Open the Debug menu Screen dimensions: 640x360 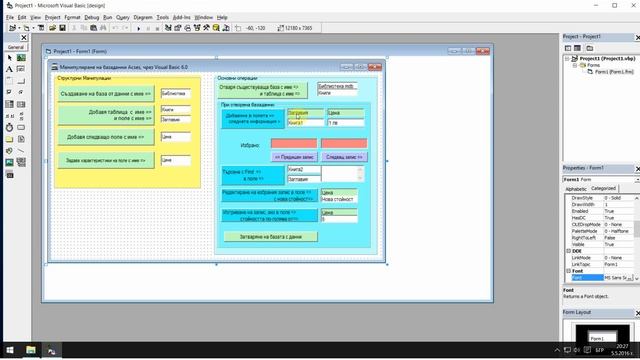[92, 18]
